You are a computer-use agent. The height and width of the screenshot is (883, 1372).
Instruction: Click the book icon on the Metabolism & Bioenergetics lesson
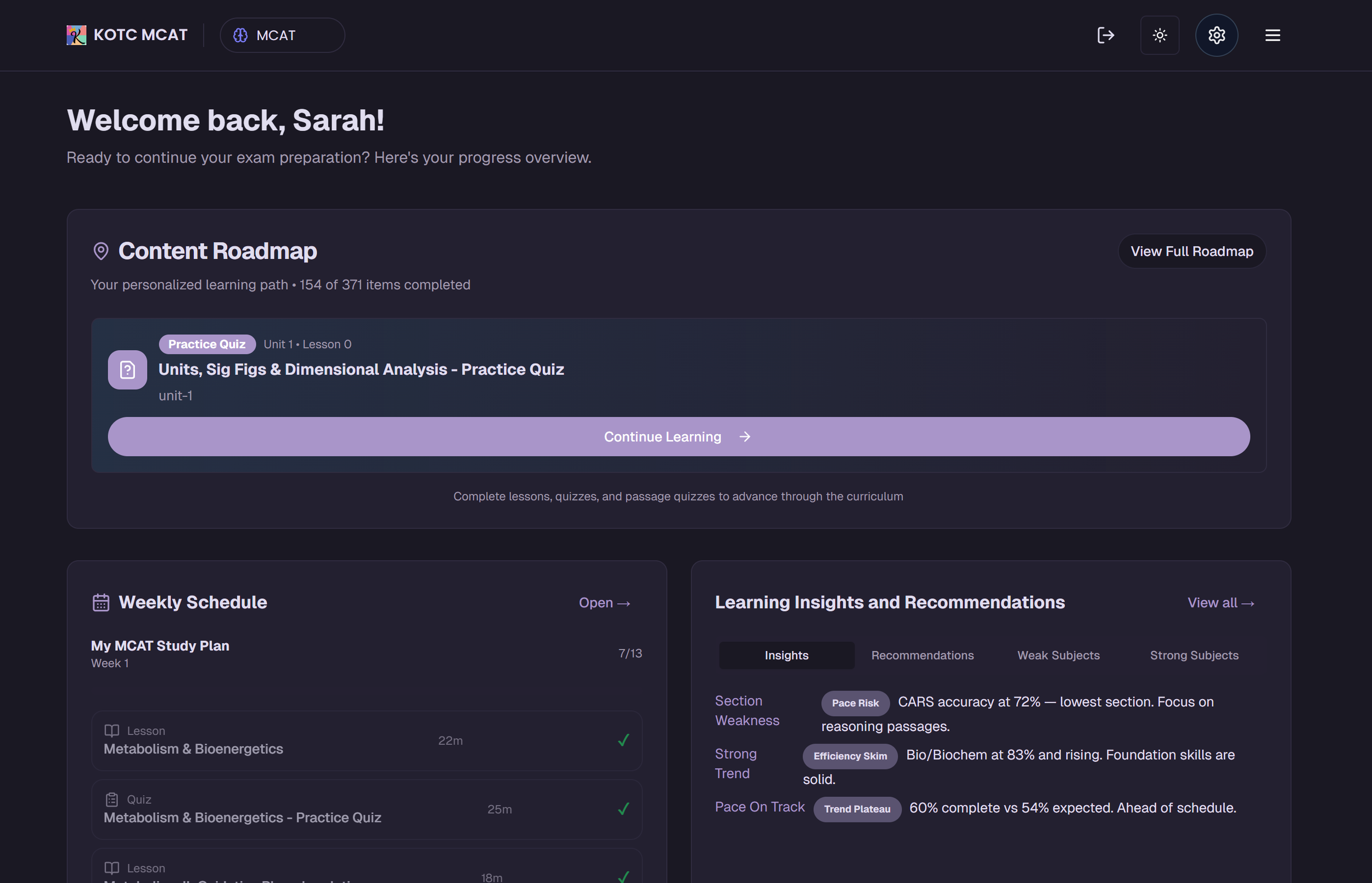tap(111, 730)
